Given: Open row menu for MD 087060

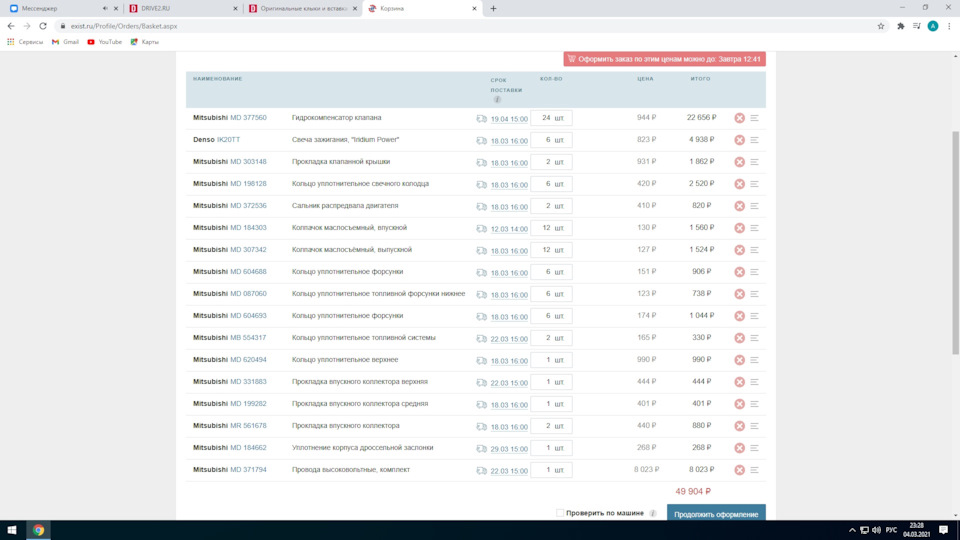Looking at the screenshot, I should tap(754, 294).
